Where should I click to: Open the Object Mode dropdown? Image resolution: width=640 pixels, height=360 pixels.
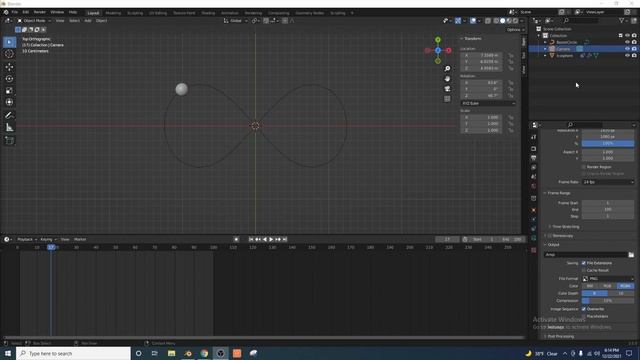(34, 20)
